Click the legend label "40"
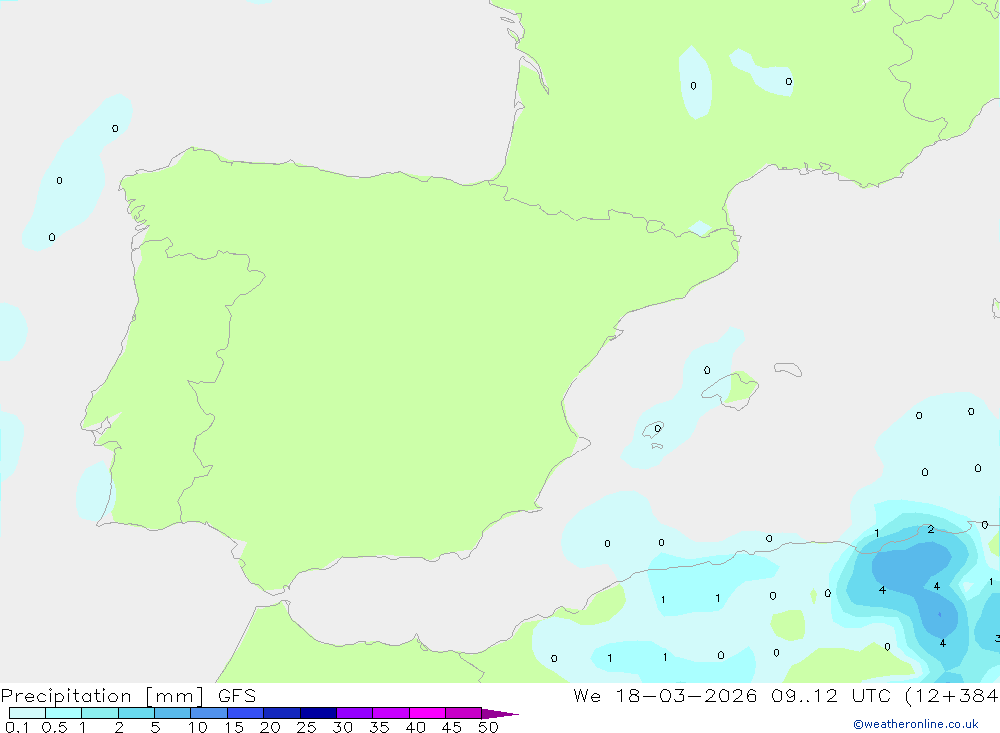 (x=416, y=727)
